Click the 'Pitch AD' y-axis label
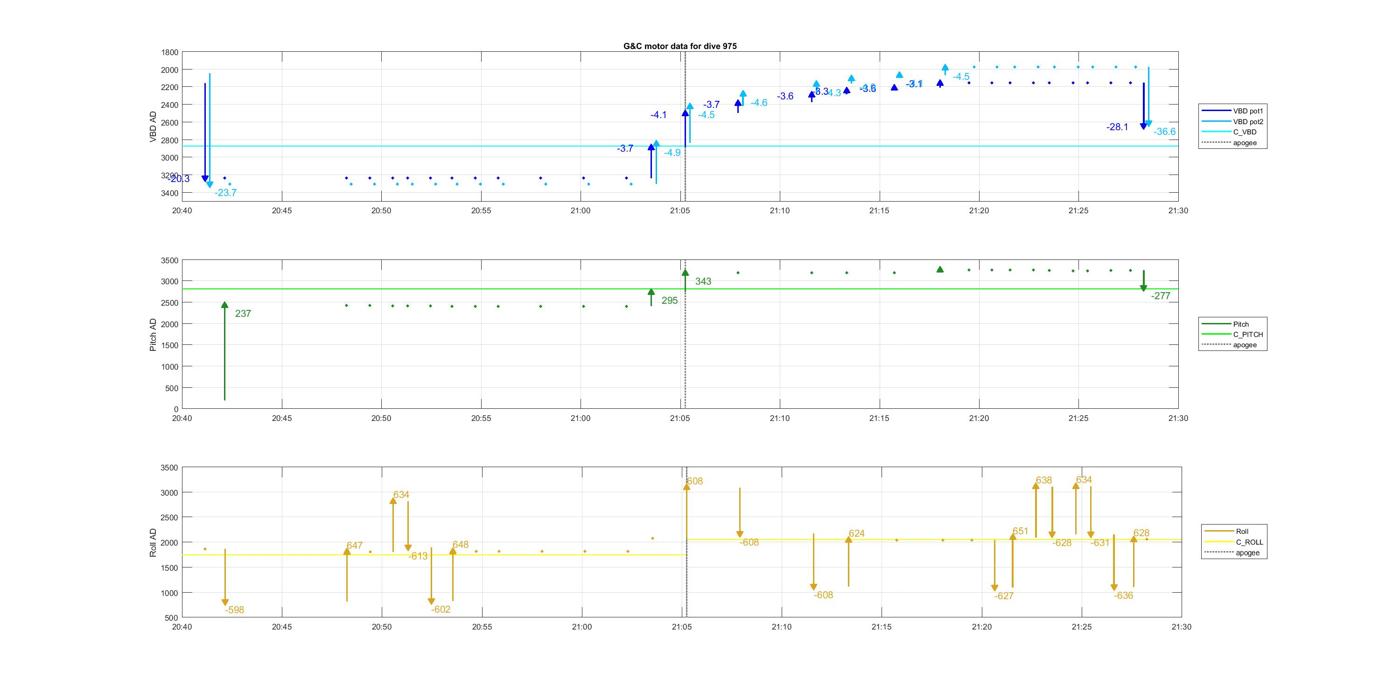The height and width of the screenshot is (693, 1400). tap(154, 334)
